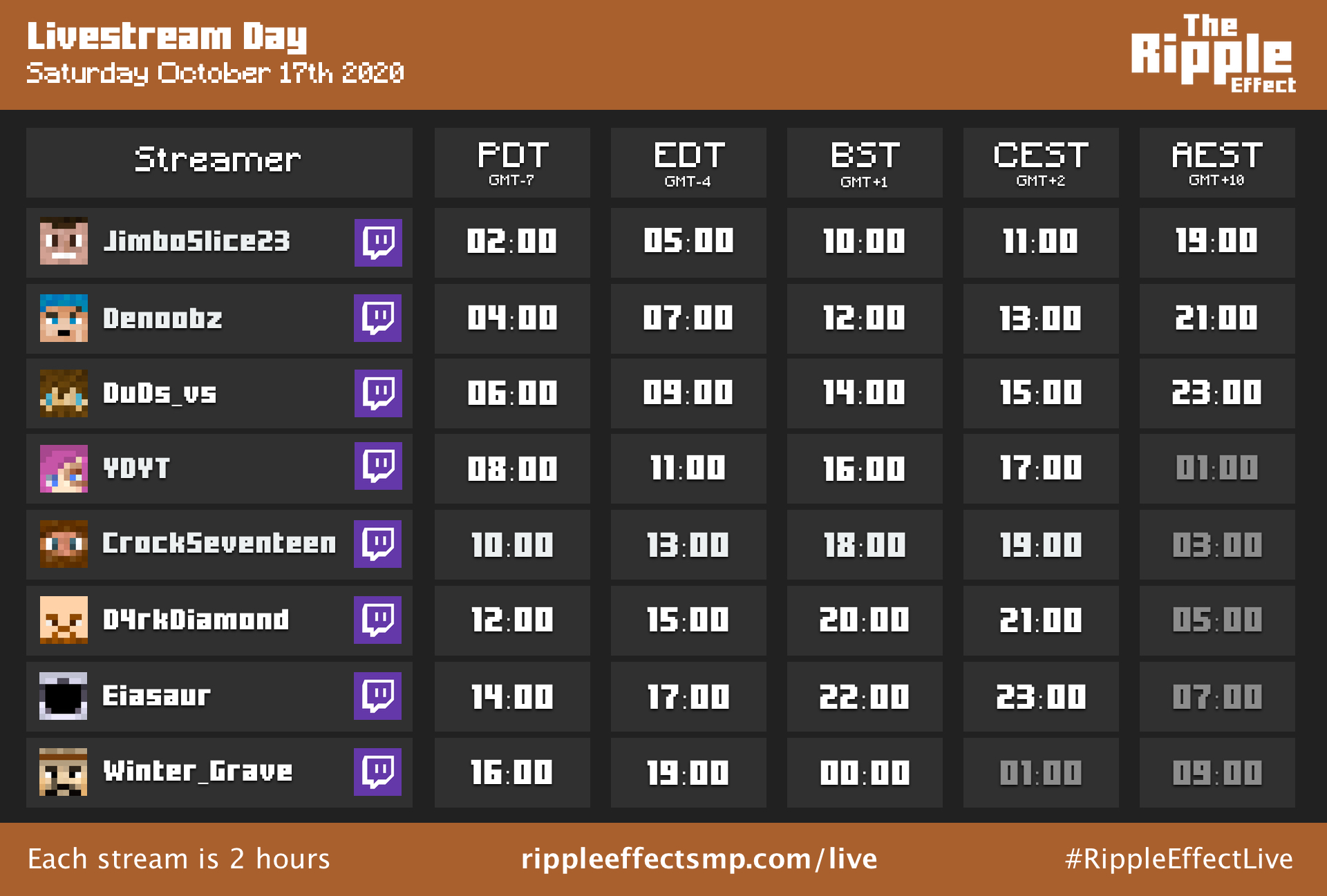
Task: Click The Ripple Effect logo
Action: coord(1214,54)
